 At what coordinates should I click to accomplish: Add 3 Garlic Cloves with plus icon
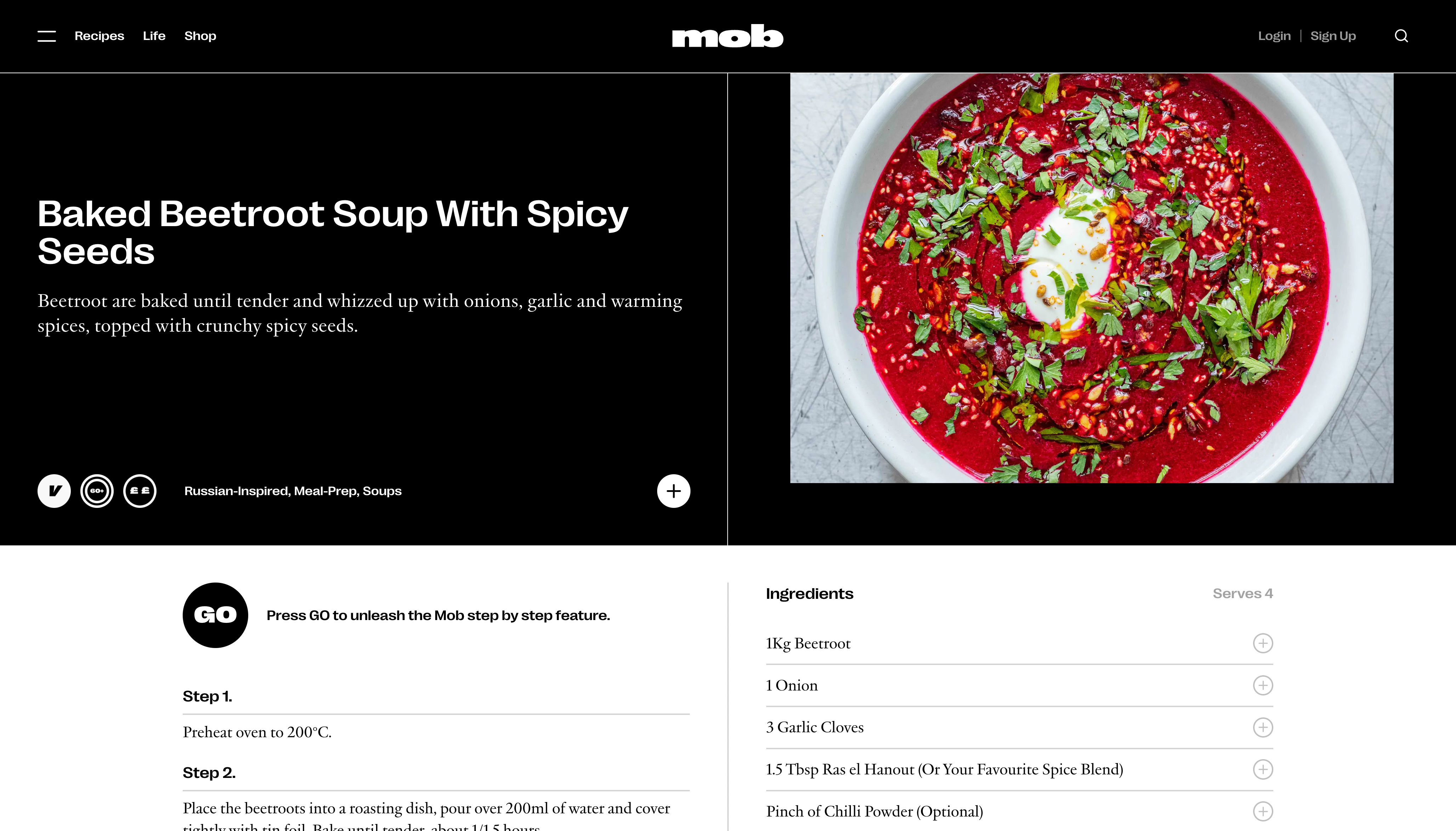tap(1263, 727)
